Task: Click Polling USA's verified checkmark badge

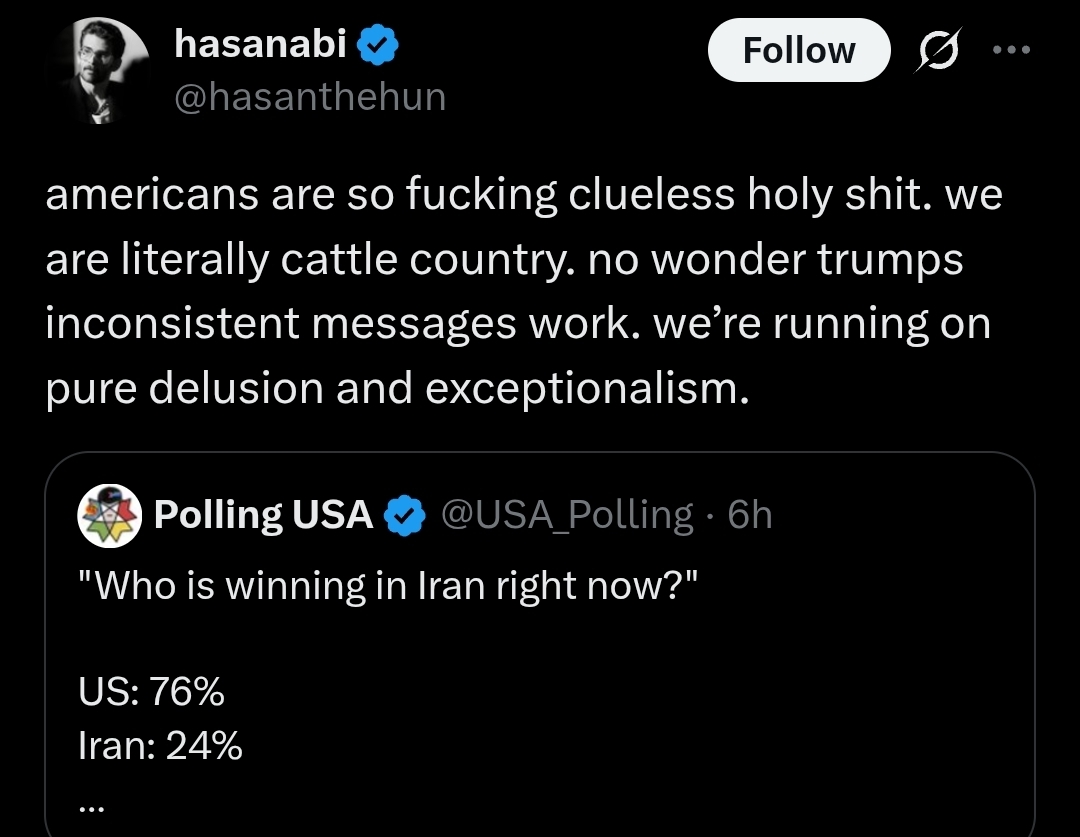Action: tap(404, 516)
